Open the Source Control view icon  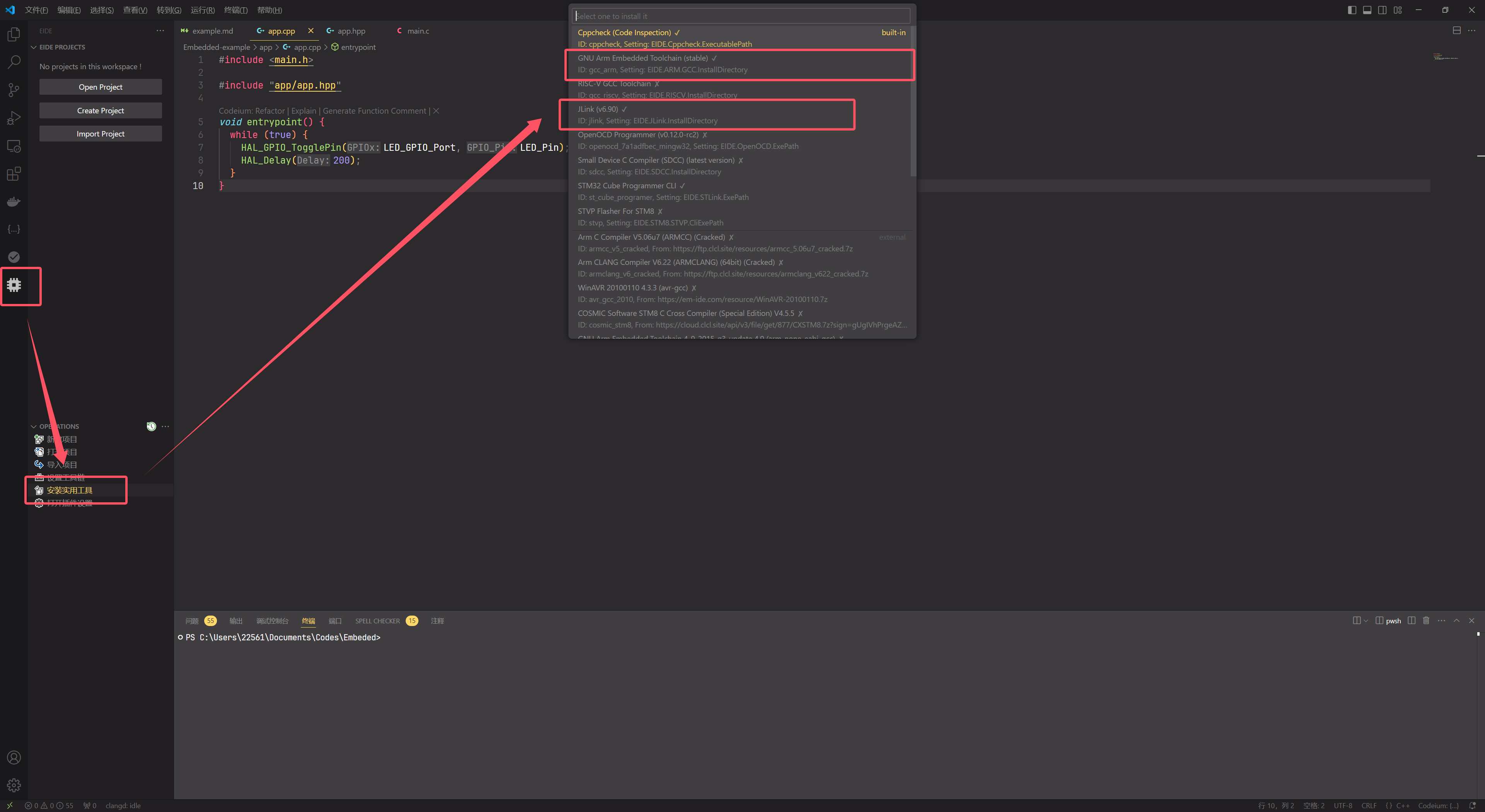pos(14,90)
